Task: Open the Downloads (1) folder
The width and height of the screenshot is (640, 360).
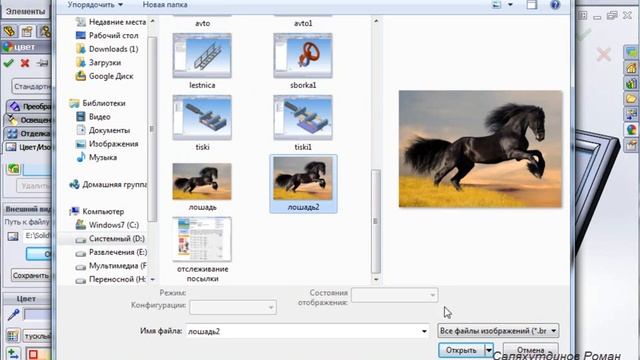Action: tap(107, 49)
